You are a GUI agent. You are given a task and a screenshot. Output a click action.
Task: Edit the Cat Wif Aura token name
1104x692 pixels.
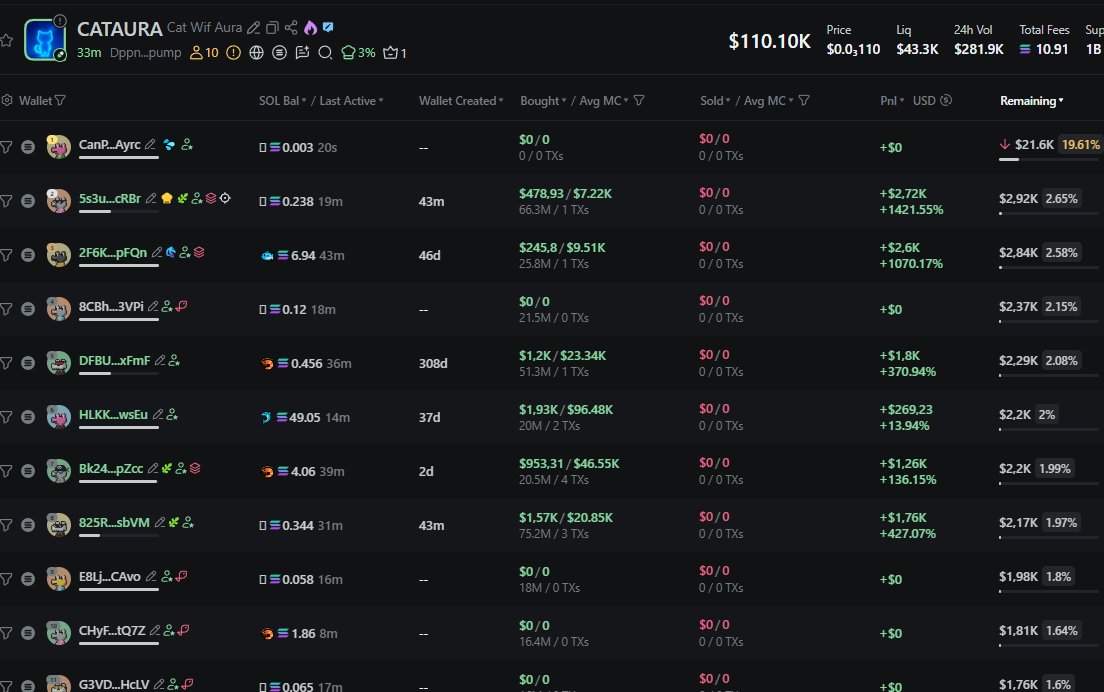click(x=253, y=28)
